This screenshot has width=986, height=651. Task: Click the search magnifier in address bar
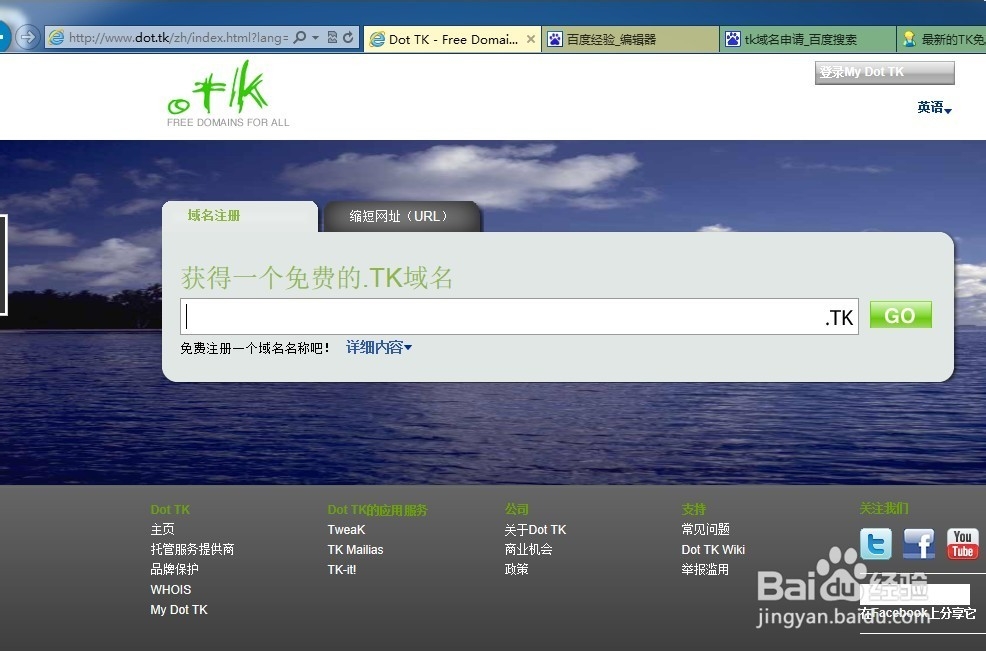pos(300,37)
